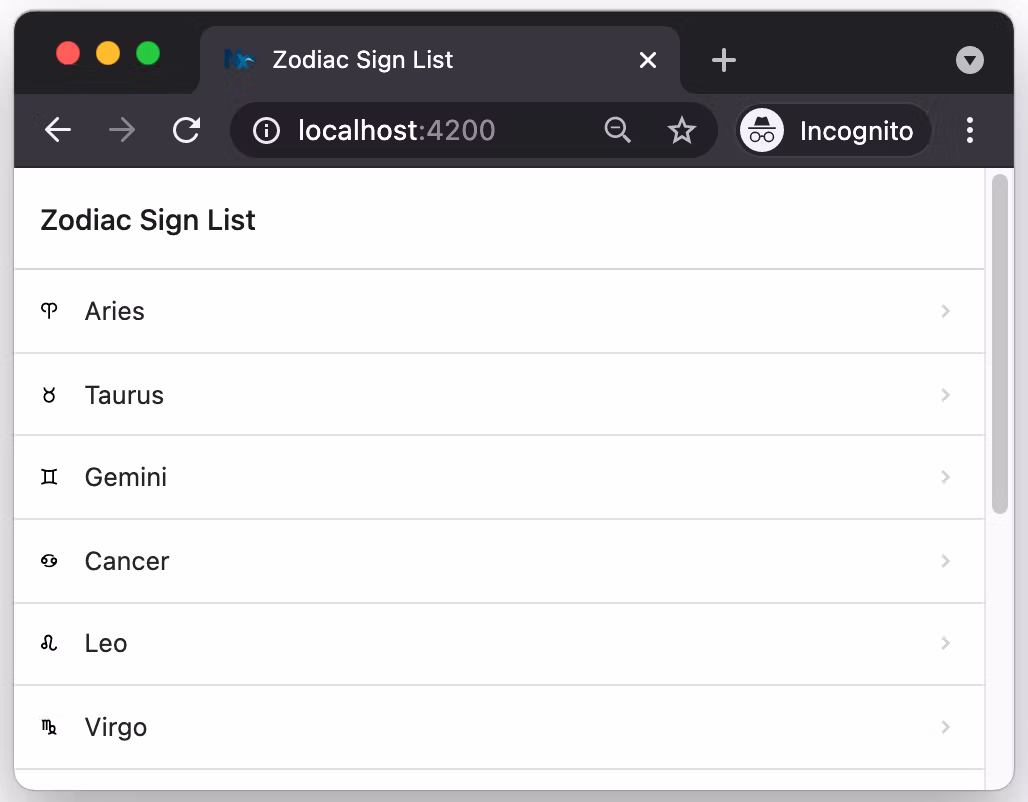Open the tab search dropdown arrow
Viewport: 1028px width, 802px height.
969,60
